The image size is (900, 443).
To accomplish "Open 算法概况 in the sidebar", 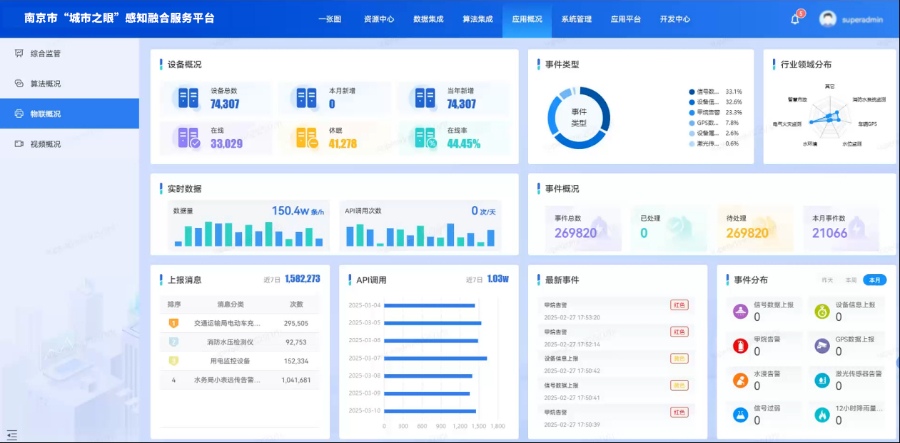I will coord(45,84).
